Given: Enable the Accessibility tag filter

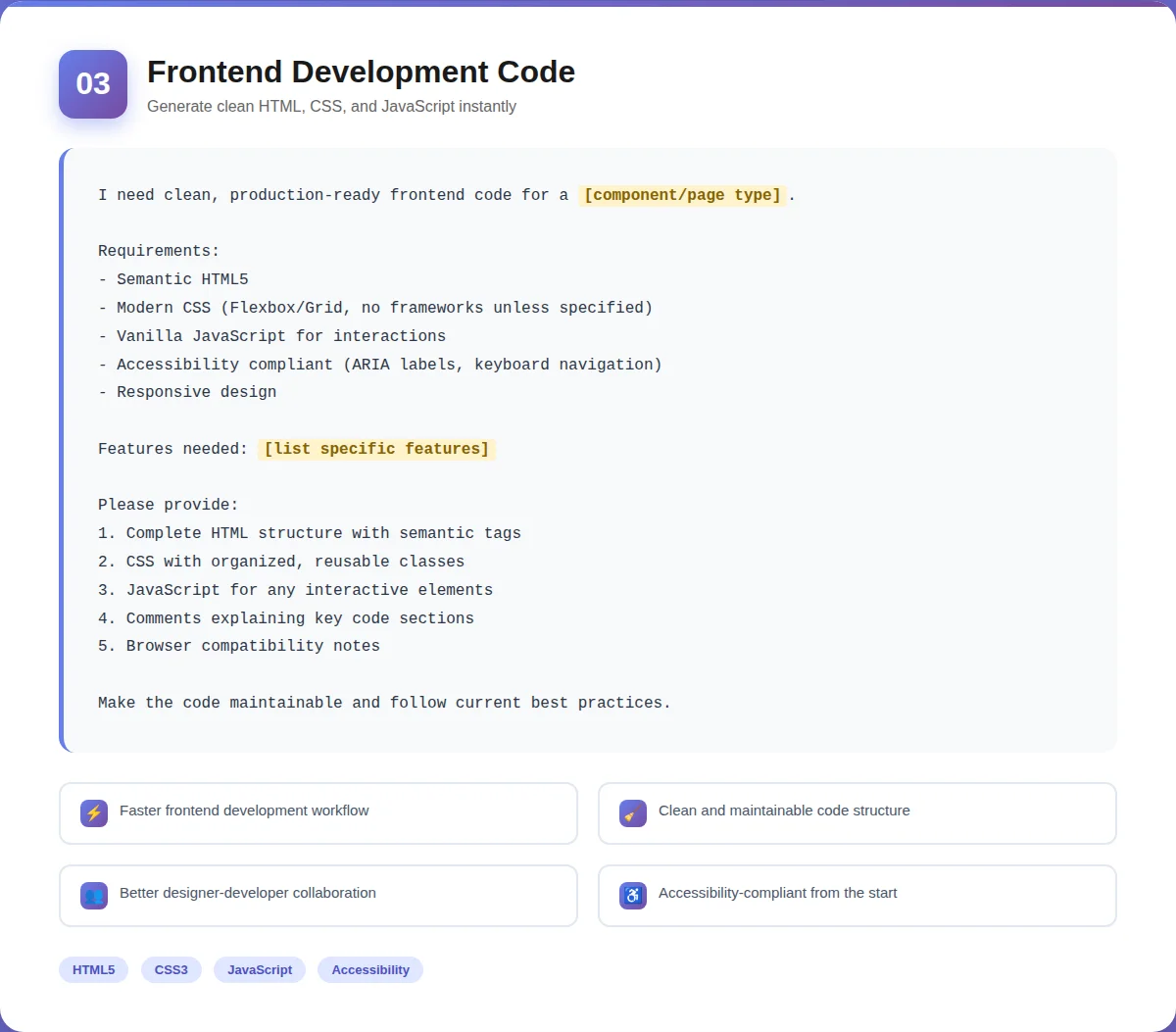Looking at the screenshot, I should click(x=370, y=969).
